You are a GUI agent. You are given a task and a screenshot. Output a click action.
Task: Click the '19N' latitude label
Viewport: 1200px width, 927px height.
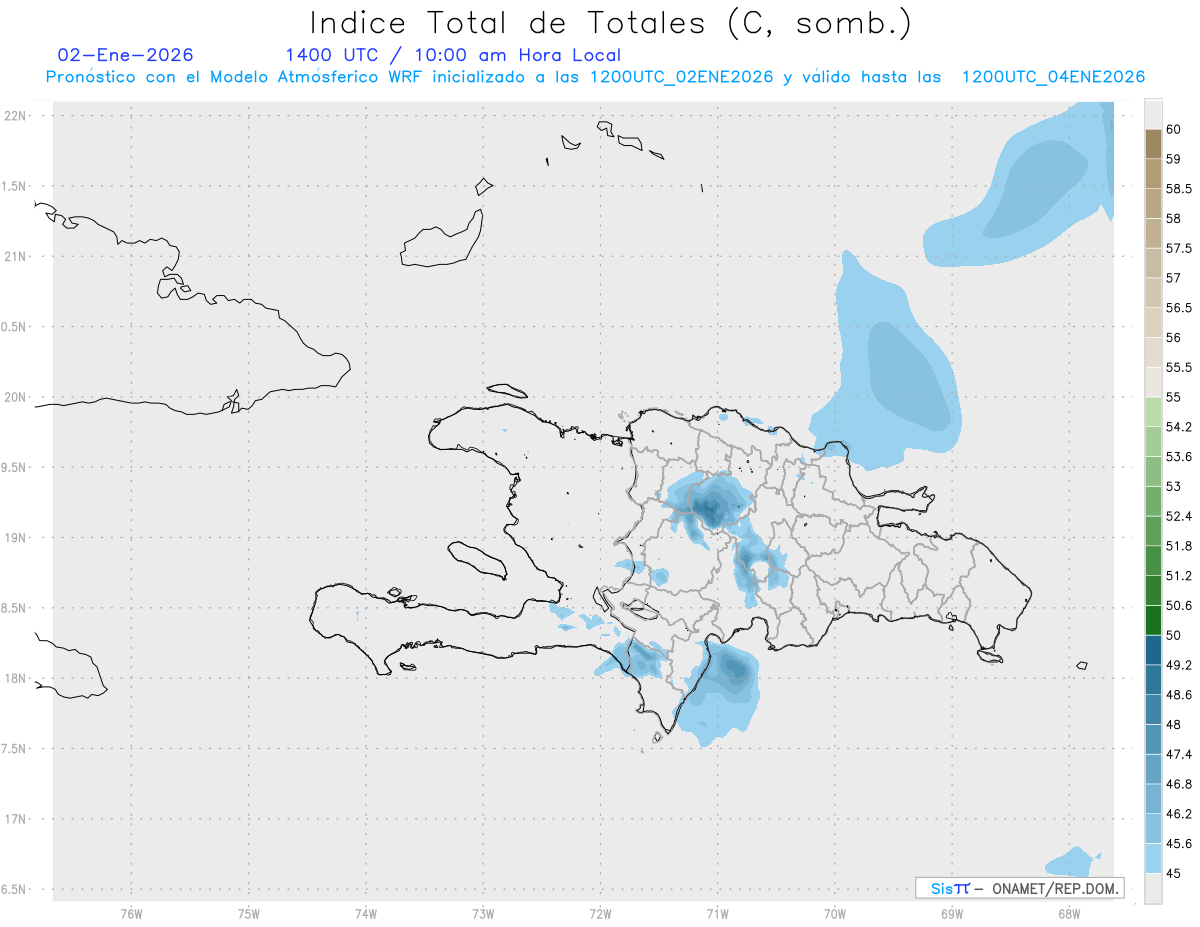tap(16, 538)
